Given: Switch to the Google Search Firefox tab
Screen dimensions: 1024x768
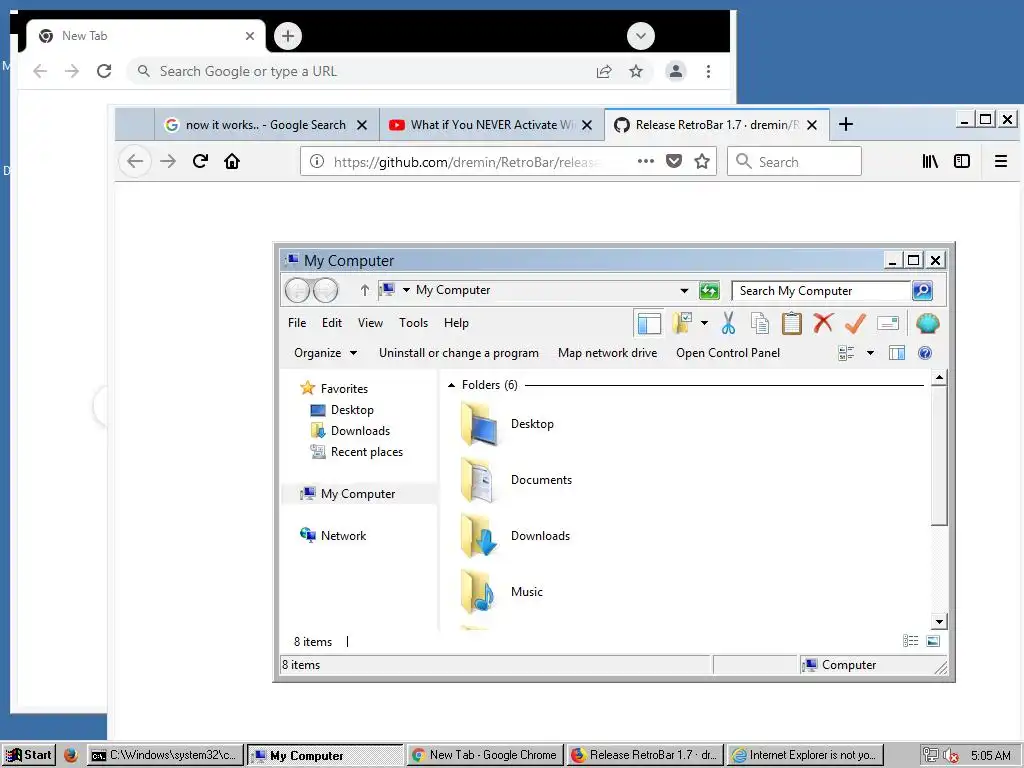Looking at the screenshot, I should pyautogui.click(x=266, y=125).
